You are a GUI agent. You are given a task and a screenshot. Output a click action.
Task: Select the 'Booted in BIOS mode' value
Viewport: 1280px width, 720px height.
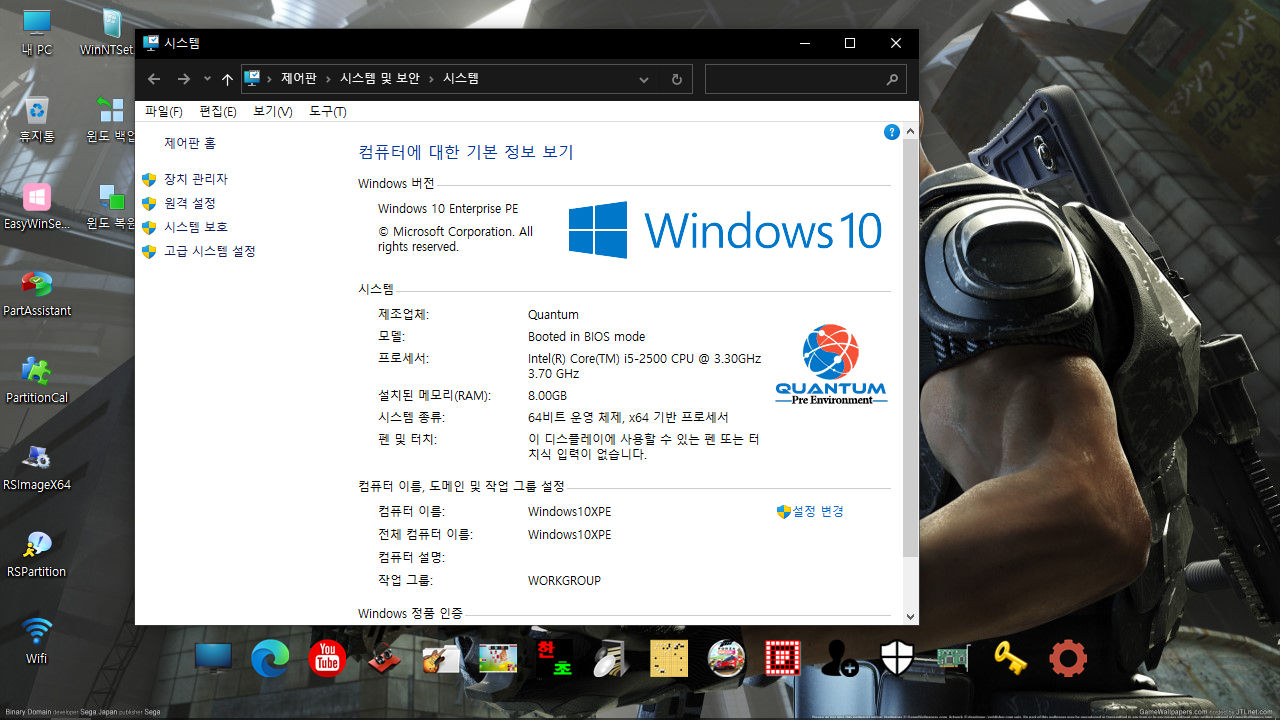586,337
